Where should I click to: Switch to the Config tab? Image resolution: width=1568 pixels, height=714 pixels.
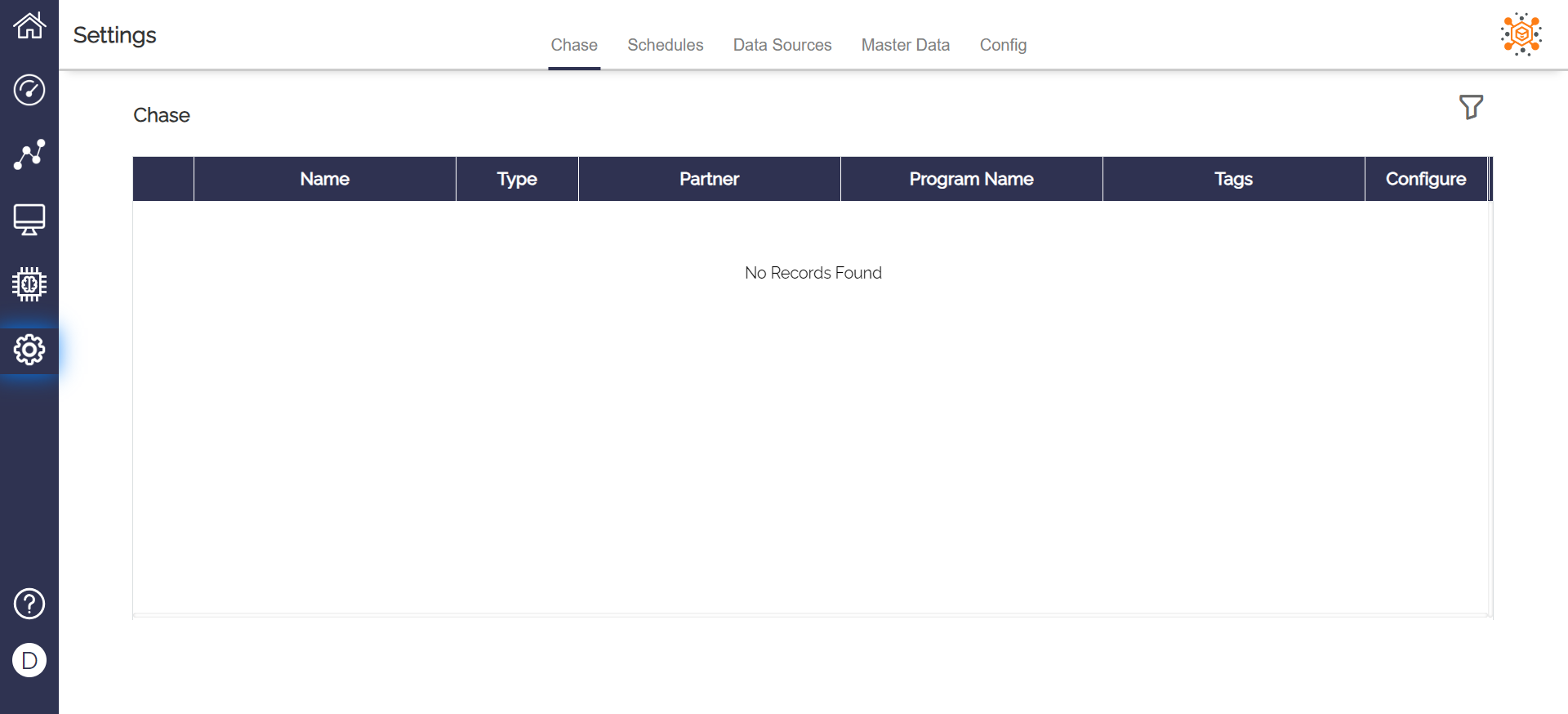1003,45
